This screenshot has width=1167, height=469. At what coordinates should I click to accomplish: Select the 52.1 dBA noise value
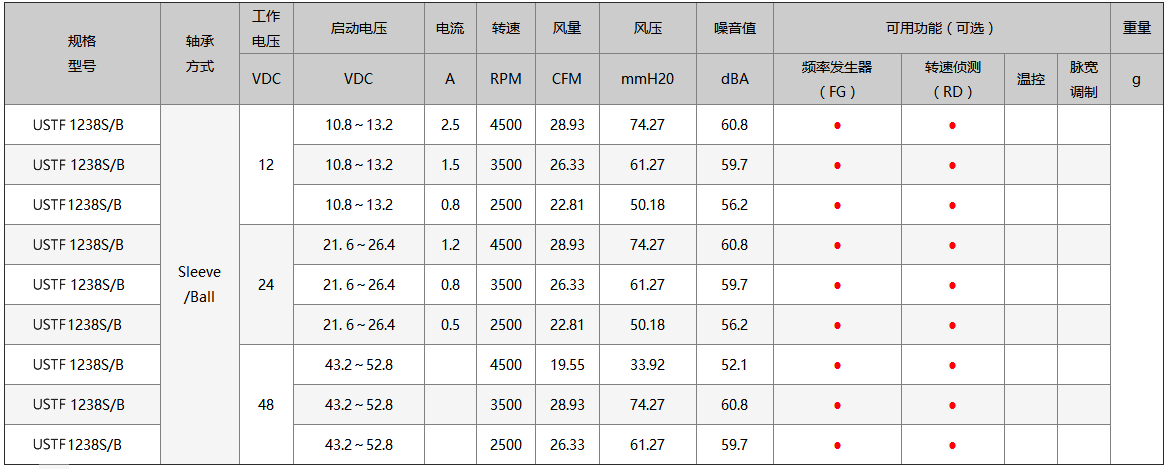click(735, 365)
